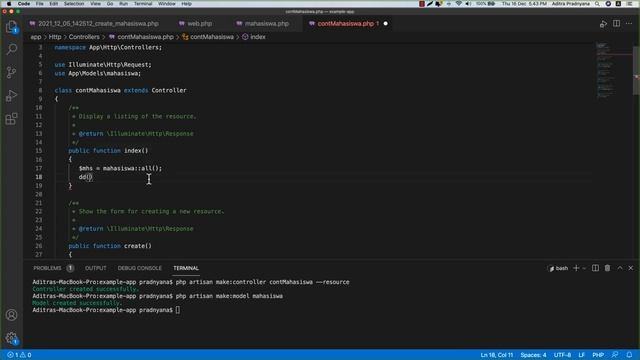This screenshot has height=360, width=640.
Task: Click line number 18 in gutter
Action: click(x=39, y=177)
